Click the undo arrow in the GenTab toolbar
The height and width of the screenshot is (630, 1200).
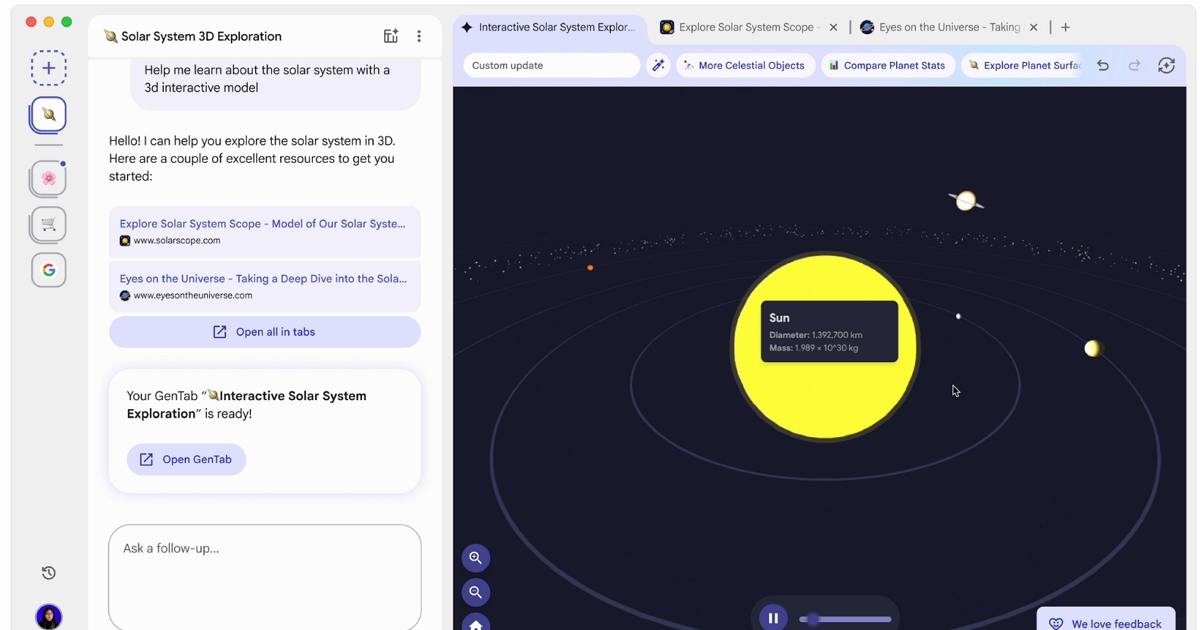1102,64
